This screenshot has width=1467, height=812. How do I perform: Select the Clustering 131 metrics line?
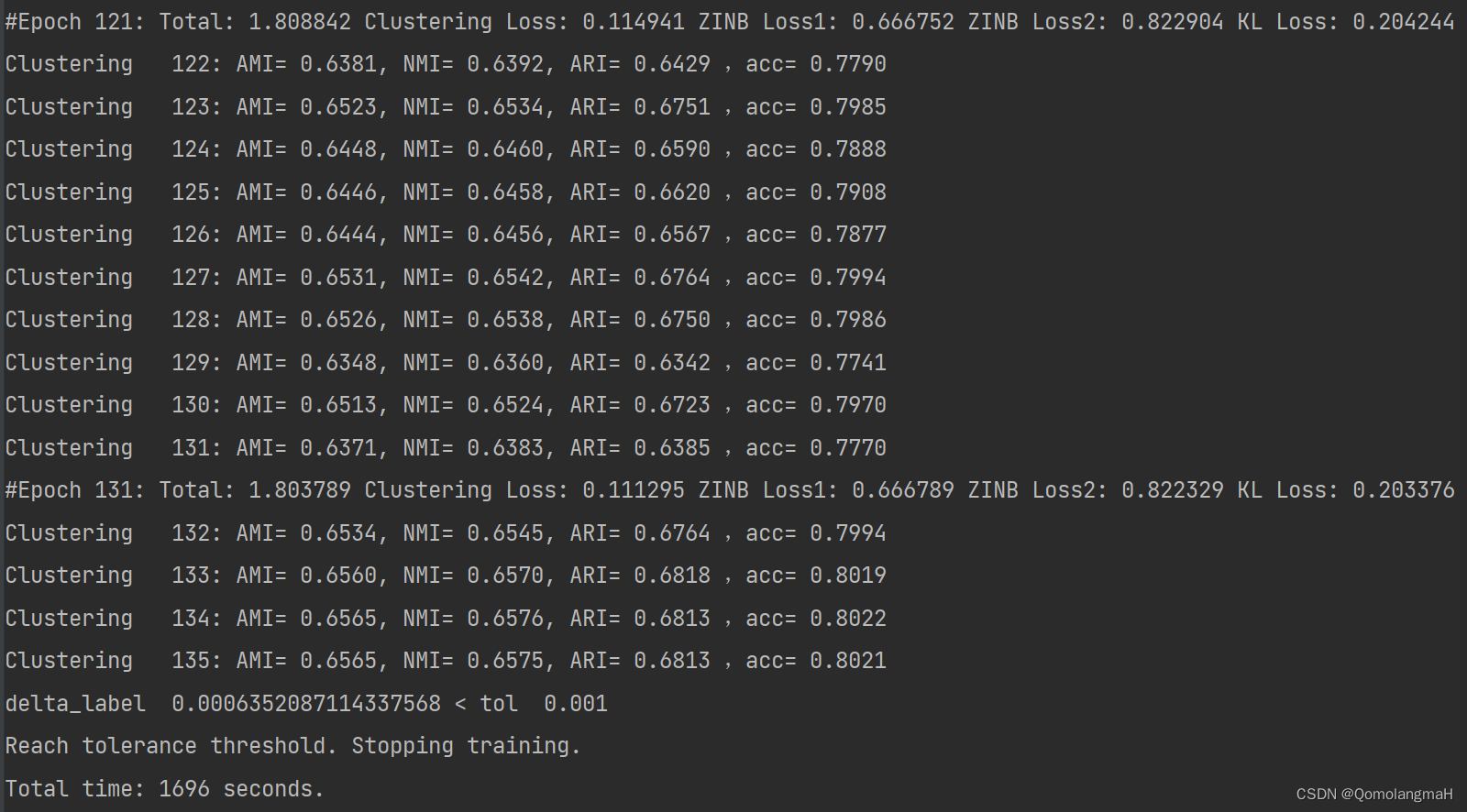[x=446, y=448]
